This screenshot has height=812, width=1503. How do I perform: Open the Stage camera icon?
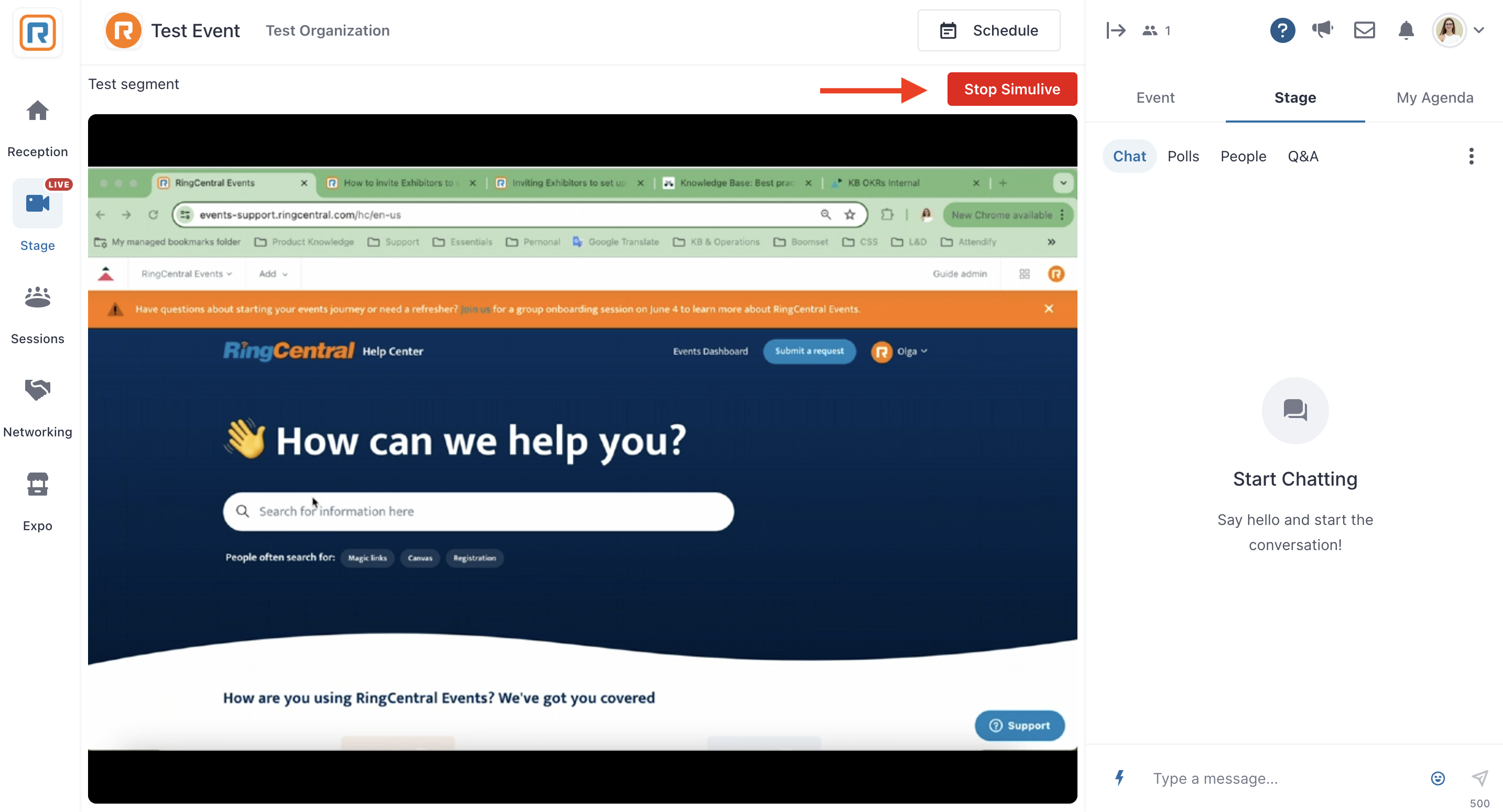pos(37,203)
